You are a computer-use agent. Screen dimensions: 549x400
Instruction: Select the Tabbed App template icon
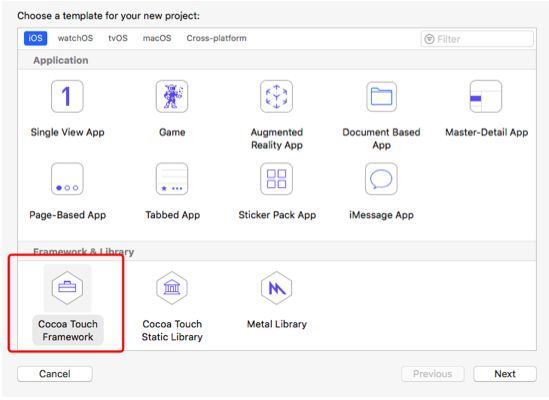click(172, 179)
